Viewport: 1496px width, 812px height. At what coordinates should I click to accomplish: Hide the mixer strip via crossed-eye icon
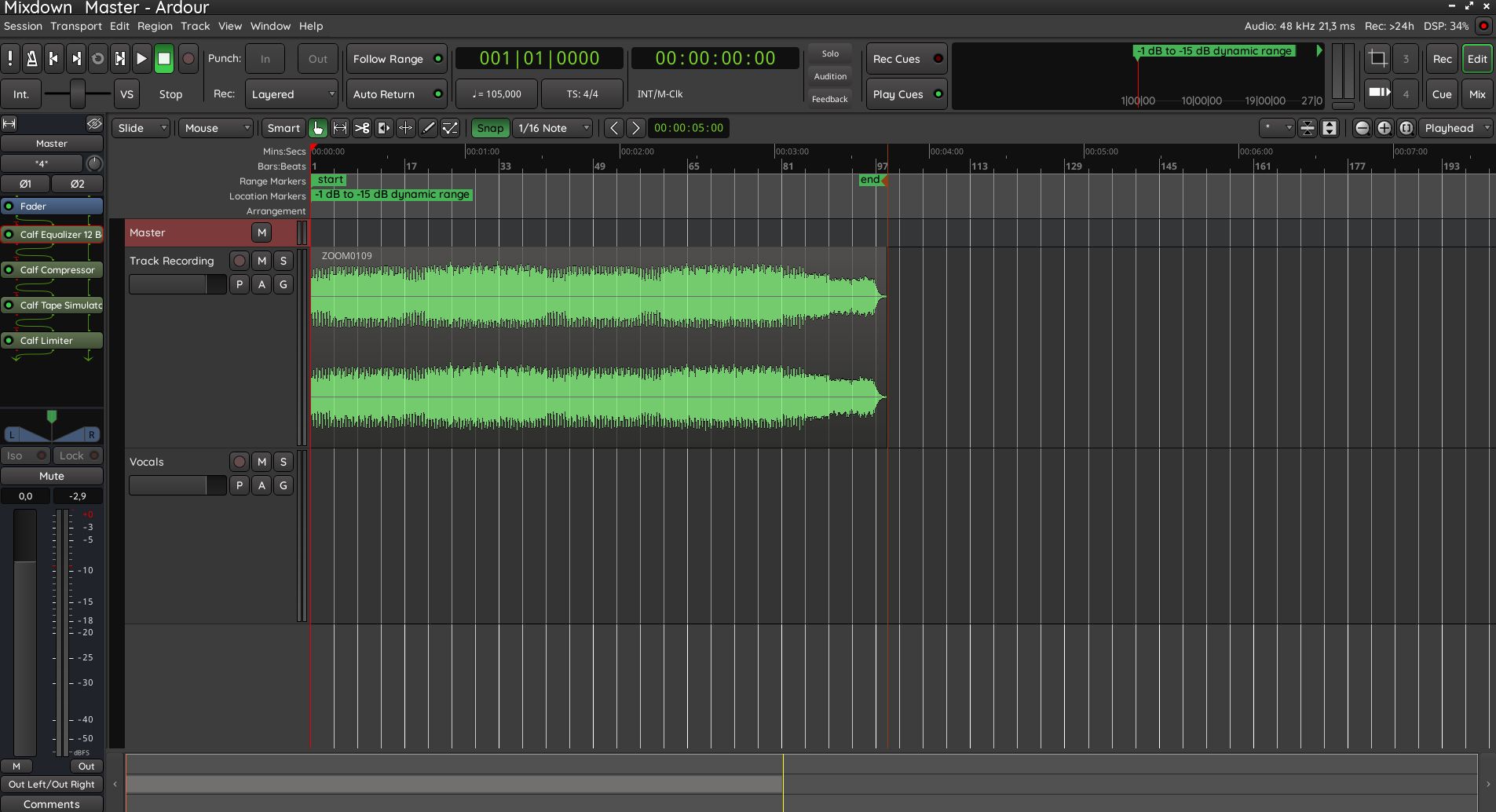pyautogui.click(x=94, y=124)
